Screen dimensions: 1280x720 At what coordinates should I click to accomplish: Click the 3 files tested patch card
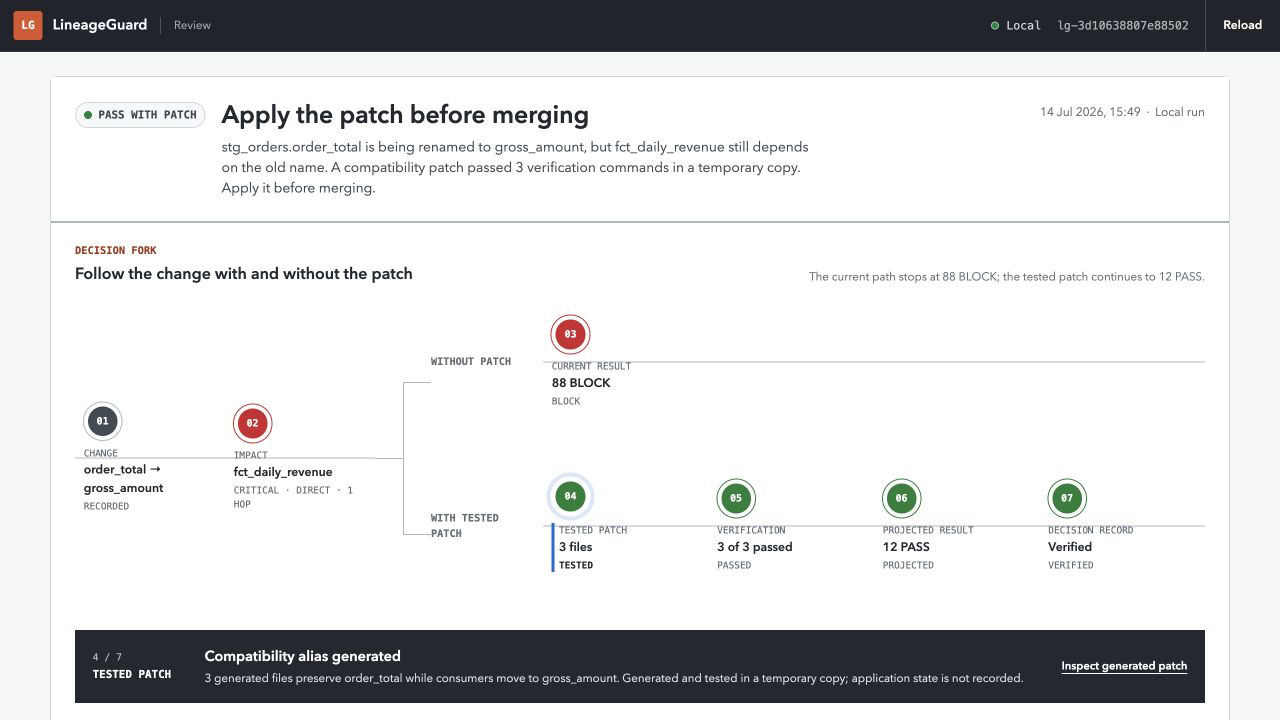(625, 548)
